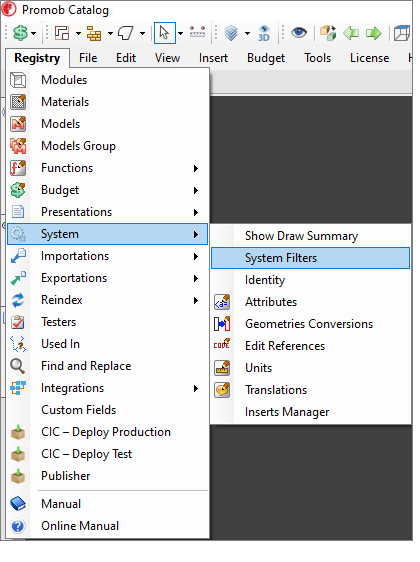Open the Budget menu in the menu bar

pos(266,58)
